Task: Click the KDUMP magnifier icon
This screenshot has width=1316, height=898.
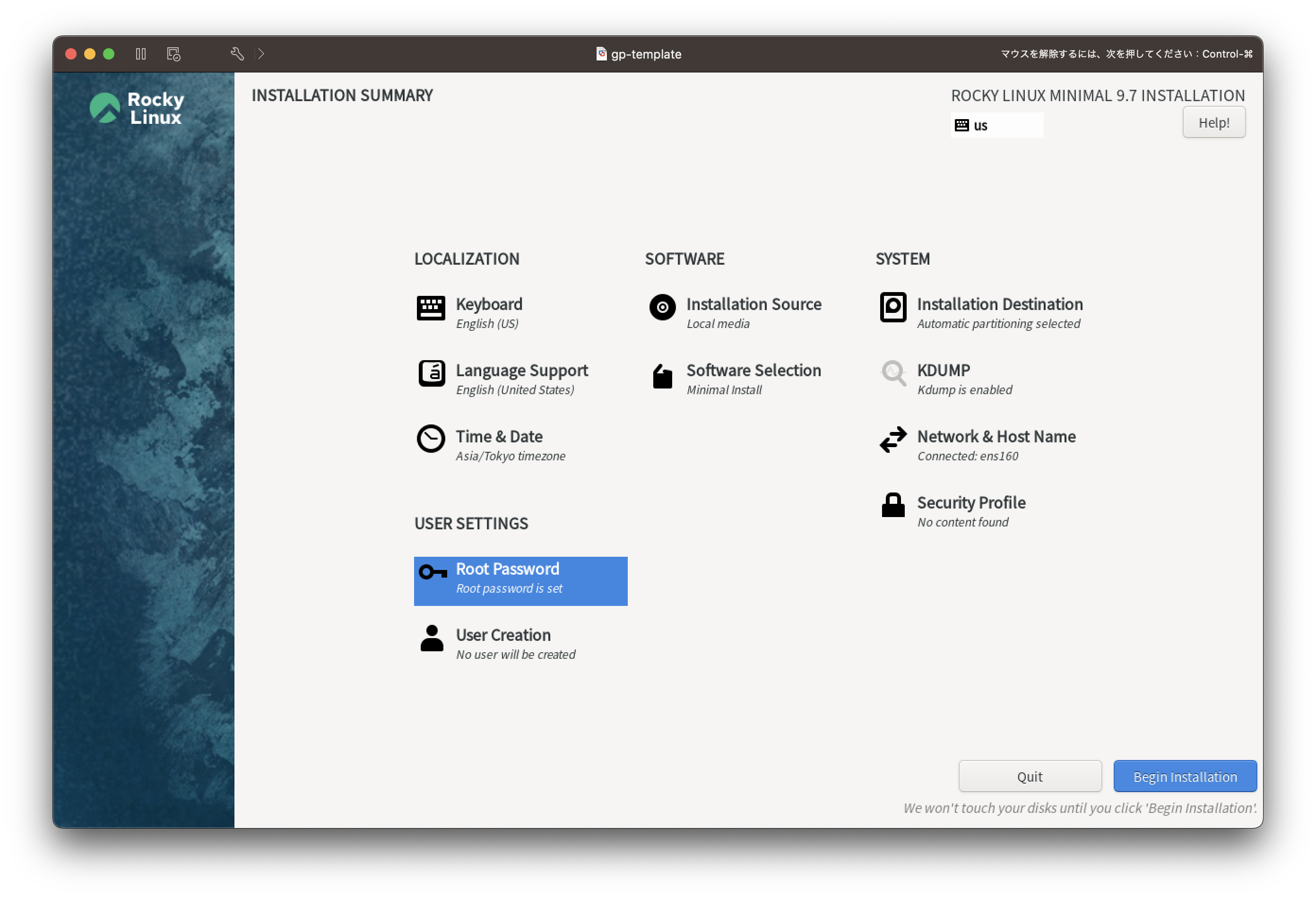Action: point(893,374)
